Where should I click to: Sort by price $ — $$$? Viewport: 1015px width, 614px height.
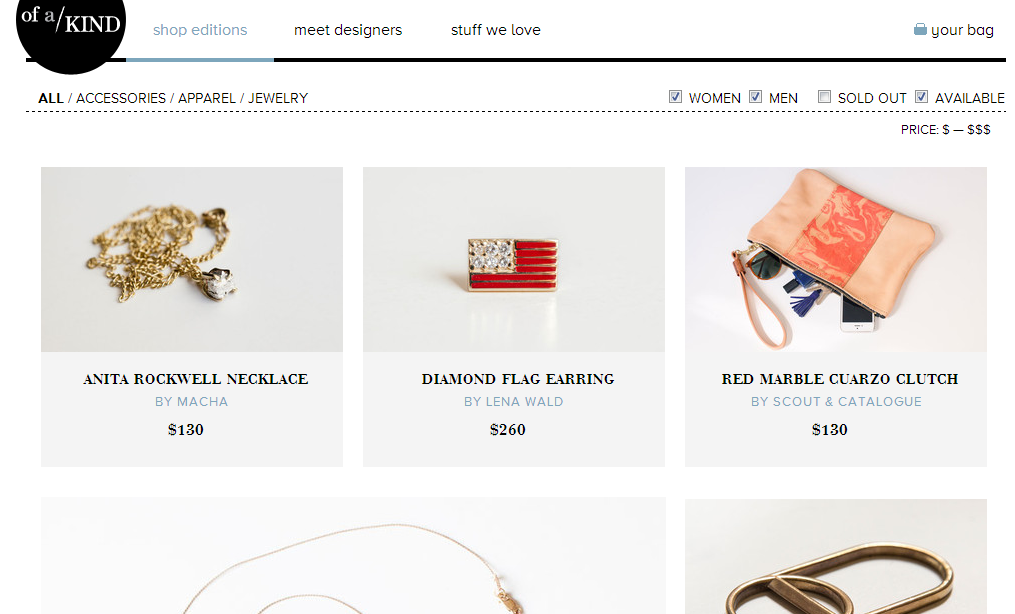coord(946,129)
